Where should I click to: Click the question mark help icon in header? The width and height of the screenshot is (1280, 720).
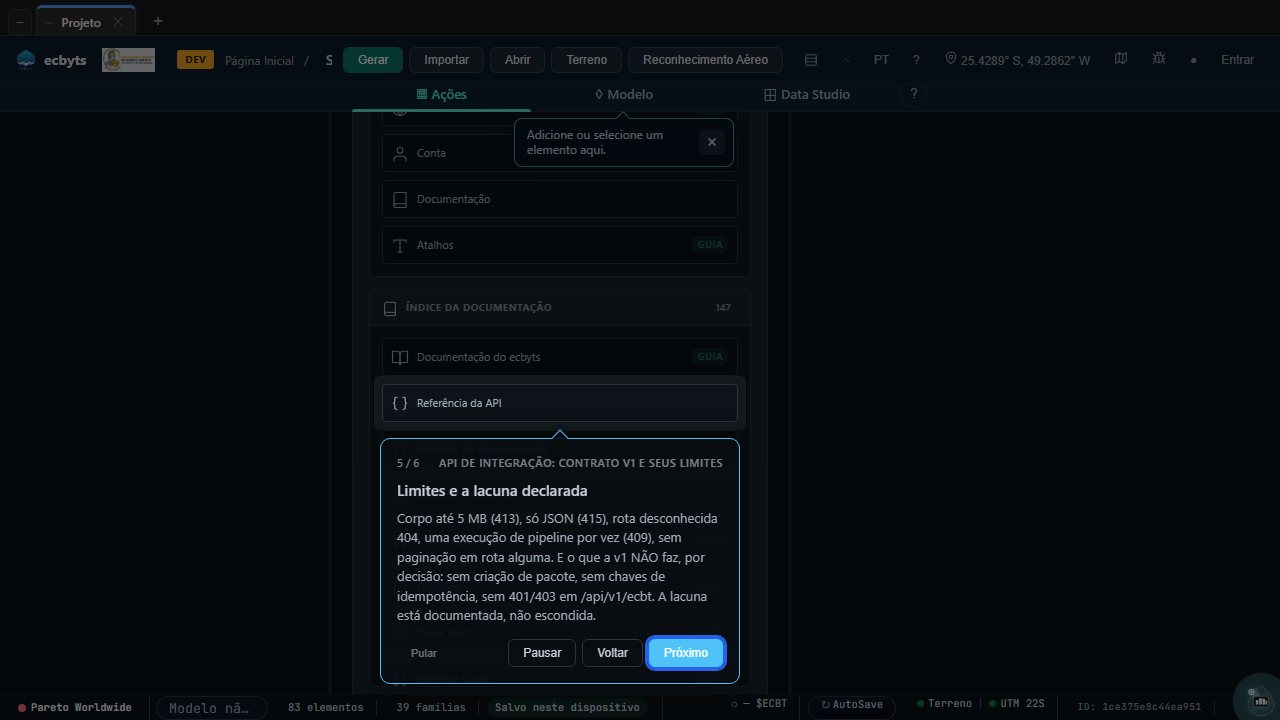pos(916,60)
